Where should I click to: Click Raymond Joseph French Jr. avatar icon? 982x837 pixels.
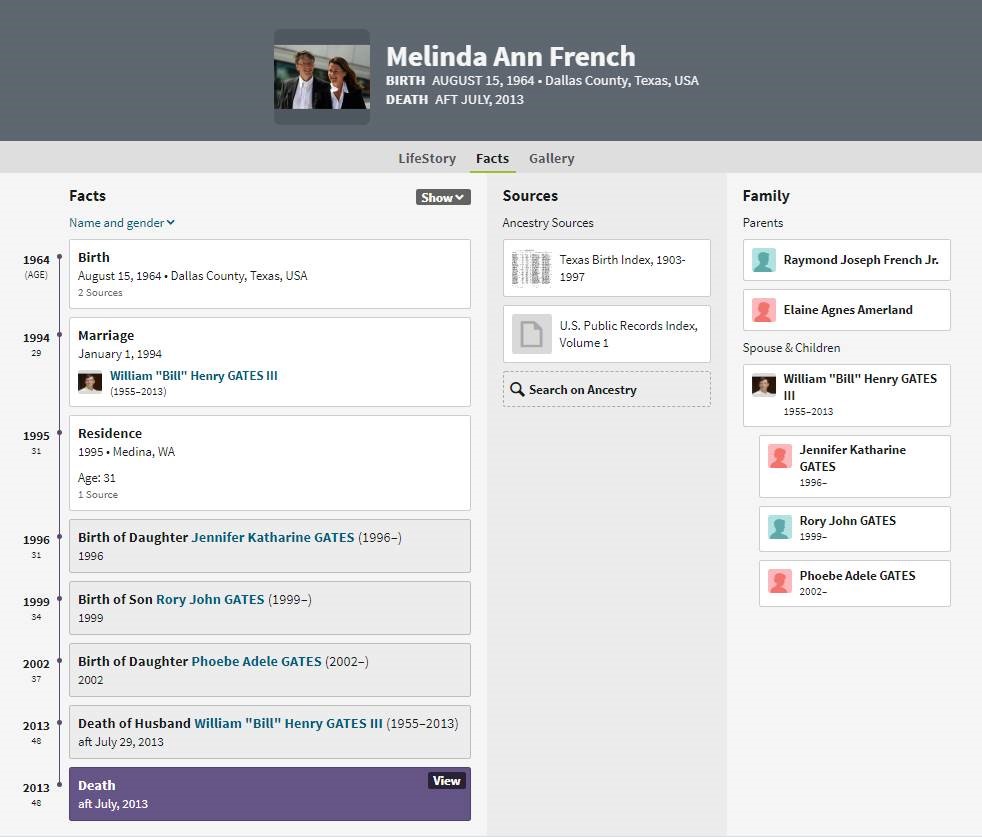click(x=764, y=260)
